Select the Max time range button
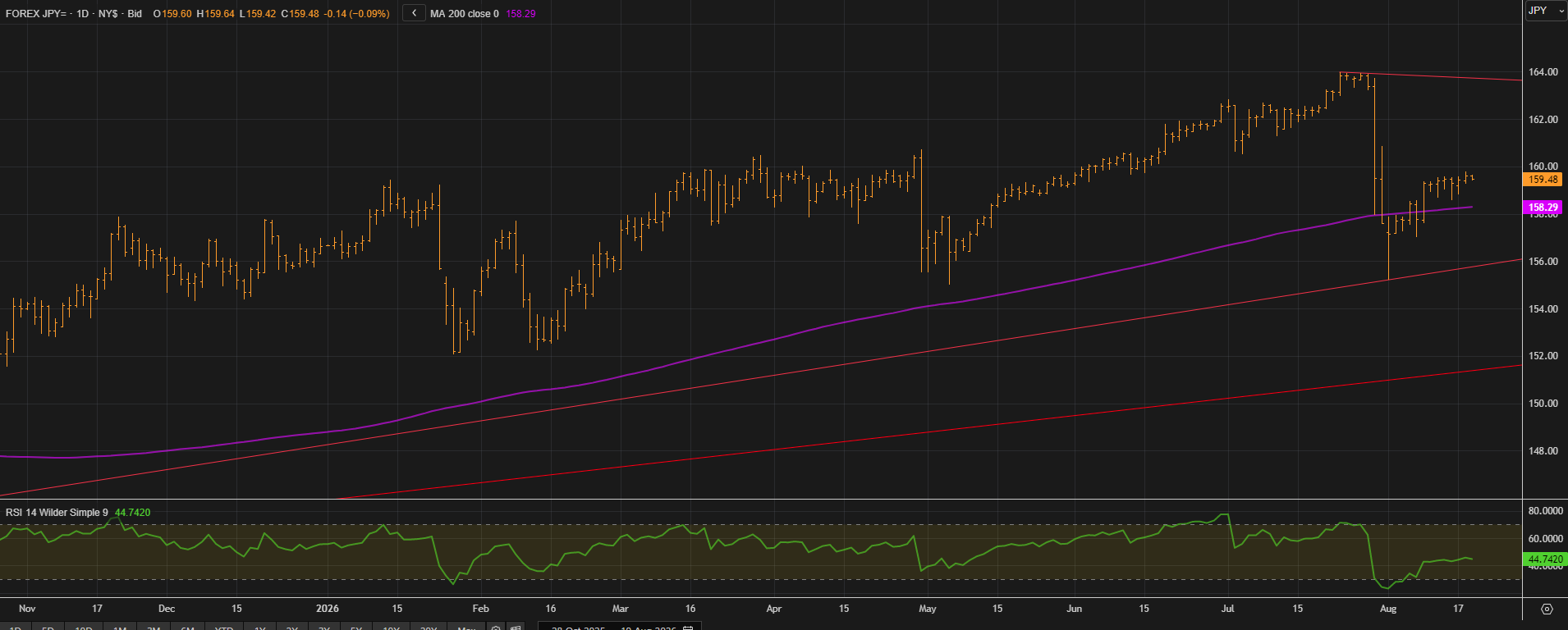The height and width of the screenshot is (630, 1568). pyautogui.click(x=466, y=627)
